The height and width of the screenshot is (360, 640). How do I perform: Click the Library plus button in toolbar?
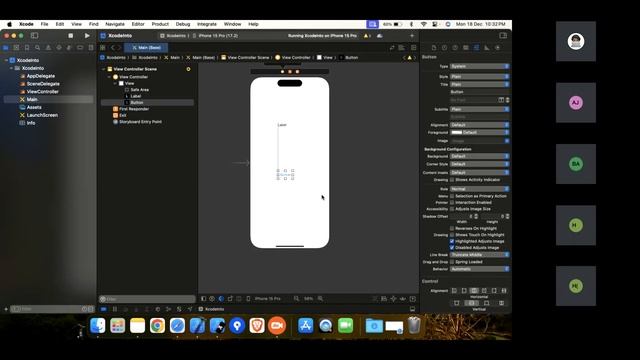[x=412, y=36]
